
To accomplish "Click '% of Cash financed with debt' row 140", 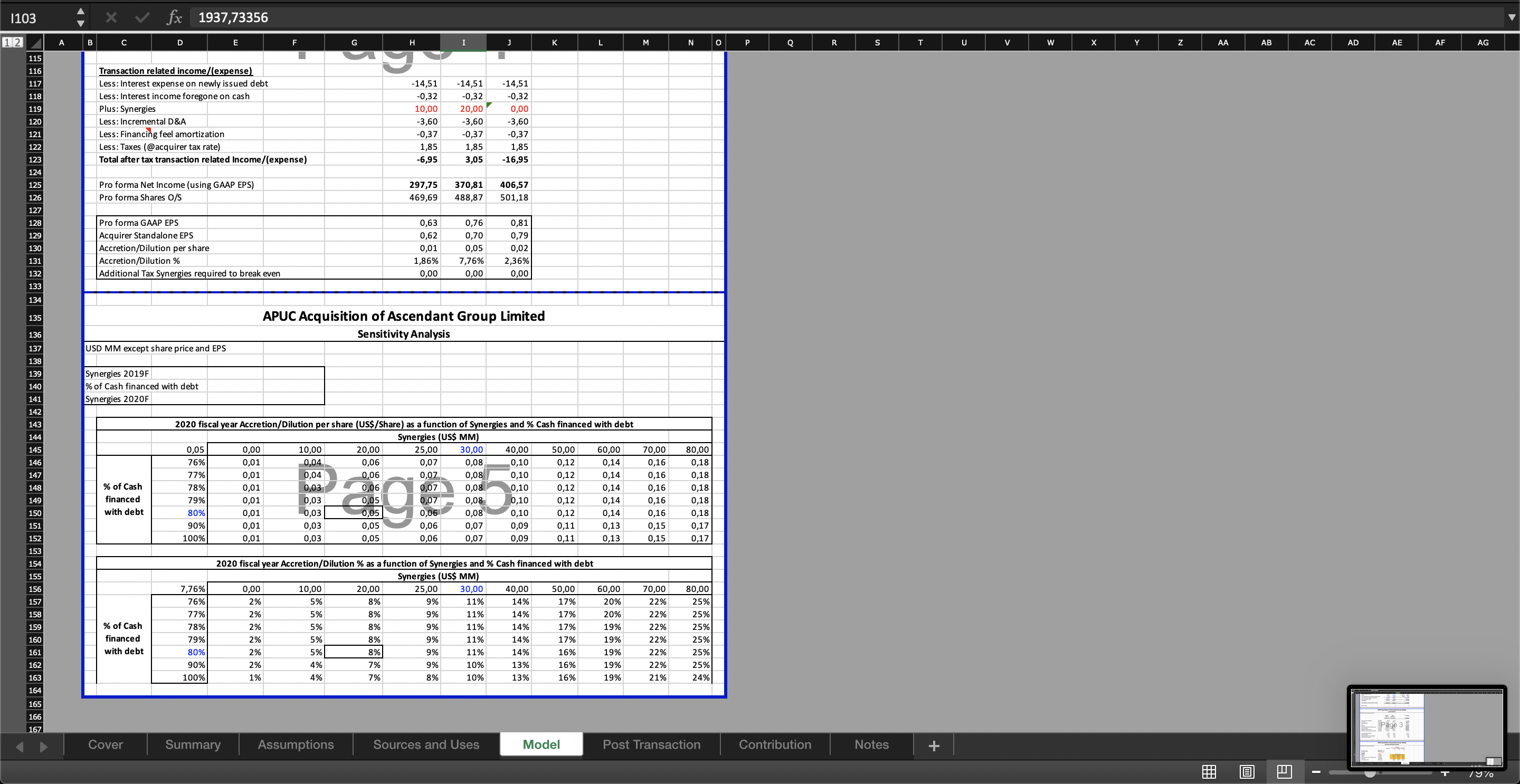I will point(141,386).
